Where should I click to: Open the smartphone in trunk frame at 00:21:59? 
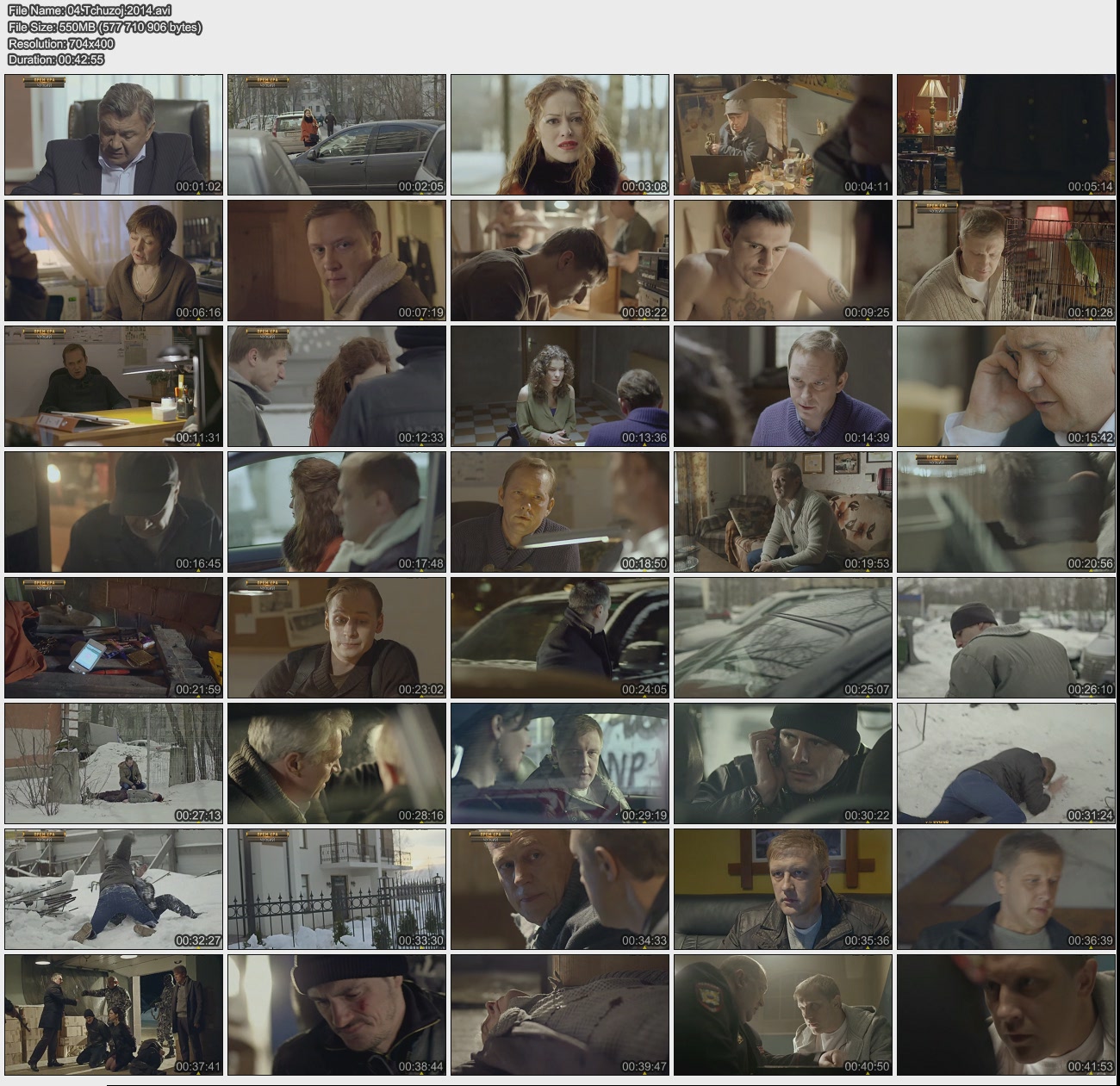(114, 637)
